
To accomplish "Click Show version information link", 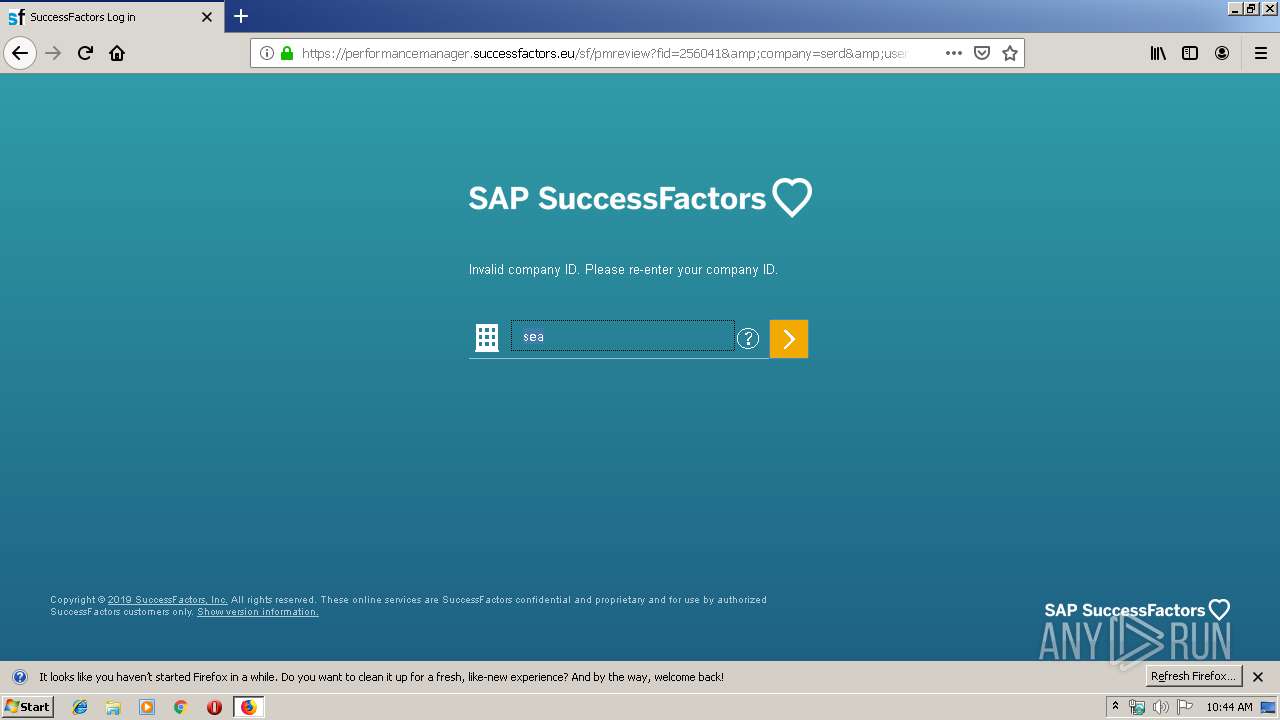I will (258, 612).
